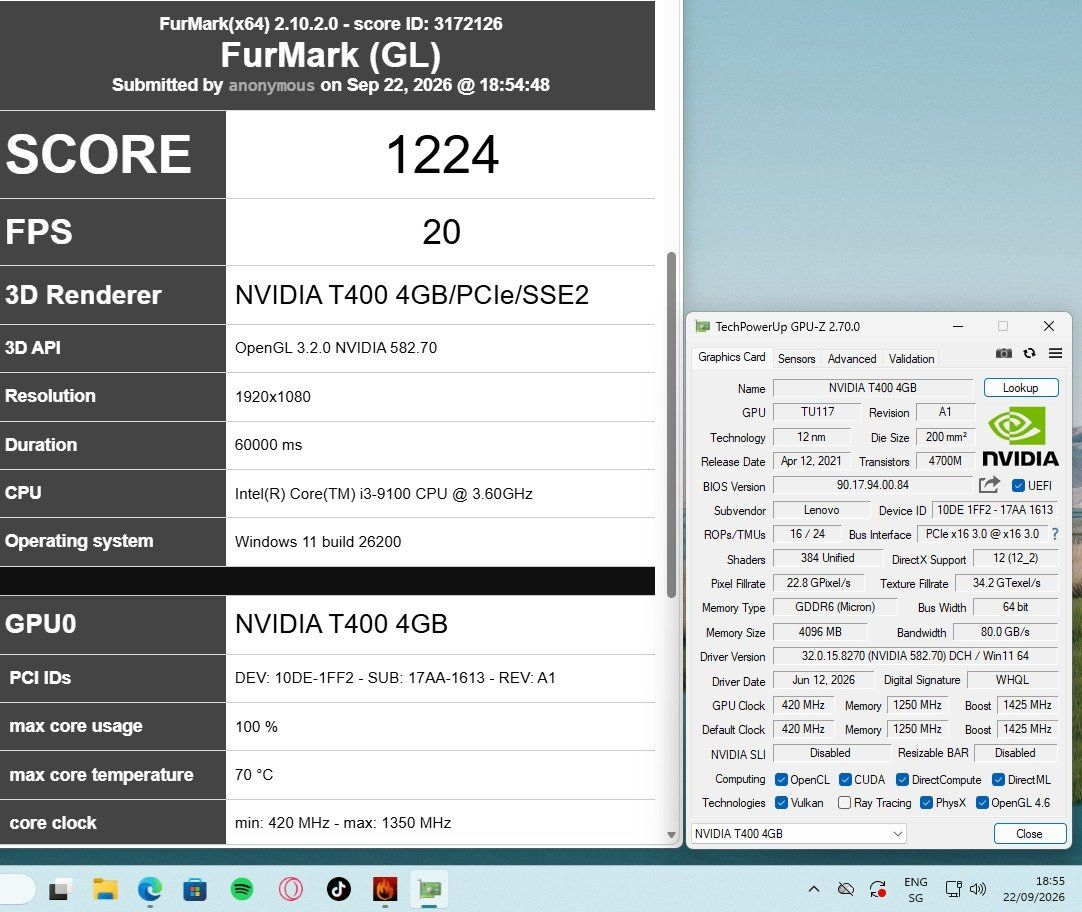Click the Release Date Apr 12, 2021 field
1082x912 pixels.
(x=811, y=461)
